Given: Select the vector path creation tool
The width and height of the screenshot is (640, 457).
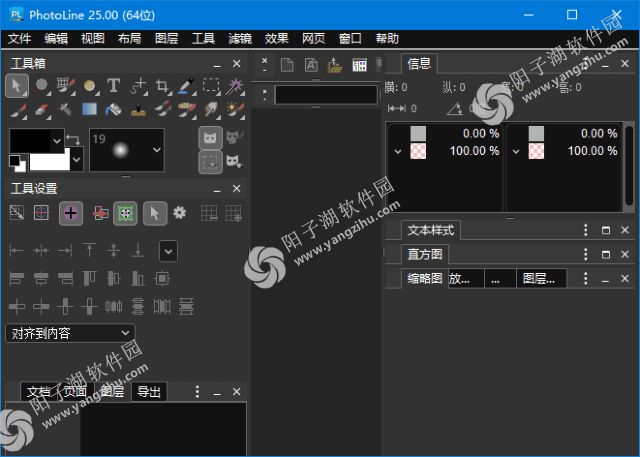Looking at the screenshot, I should click(138, 86).
